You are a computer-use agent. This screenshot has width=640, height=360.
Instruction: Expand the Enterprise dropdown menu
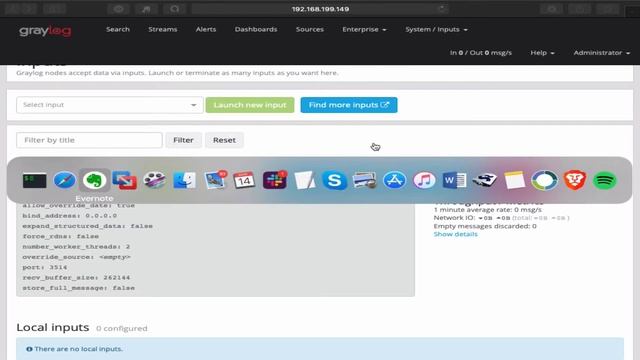[x=364, y=29]
